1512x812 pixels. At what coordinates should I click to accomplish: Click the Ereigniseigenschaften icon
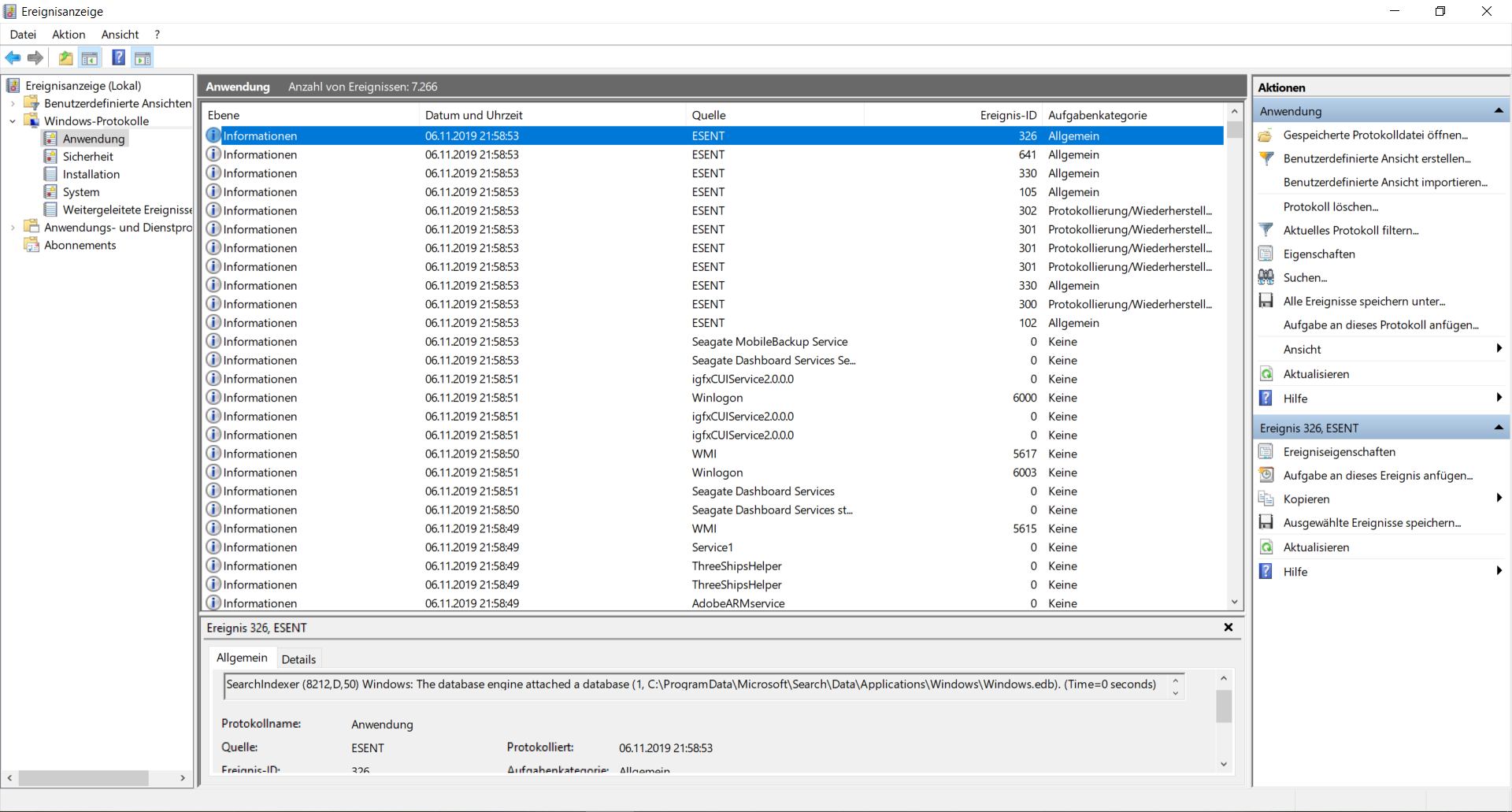[1266, 451]
